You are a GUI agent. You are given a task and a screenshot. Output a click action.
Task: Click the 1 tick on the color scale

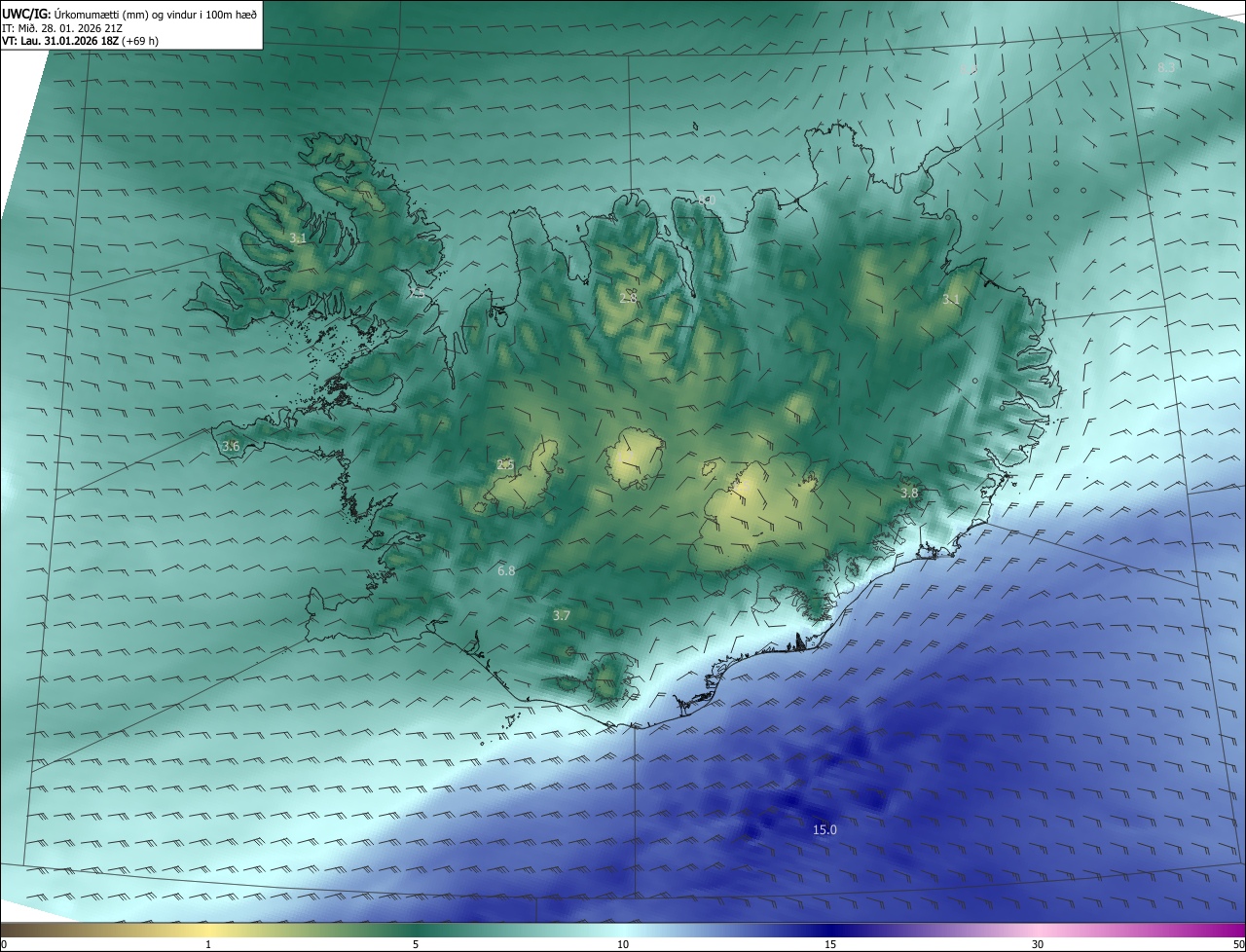(208, 944)
